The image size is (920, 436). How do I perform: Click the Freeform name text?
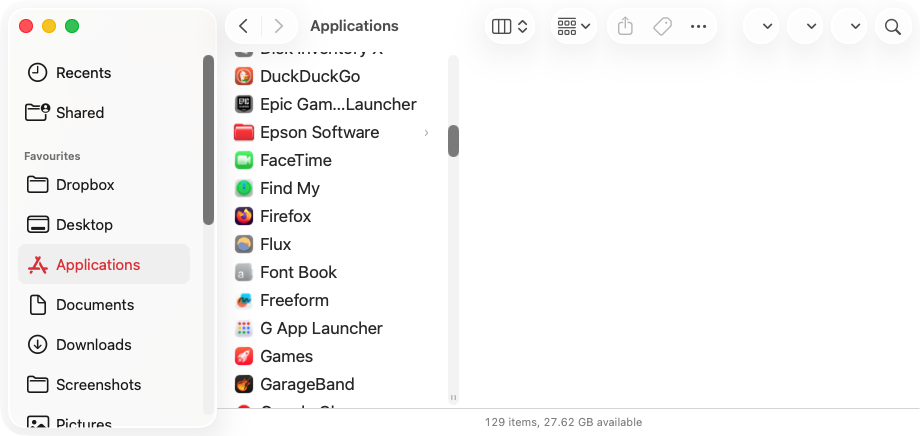tap(295, 300)
